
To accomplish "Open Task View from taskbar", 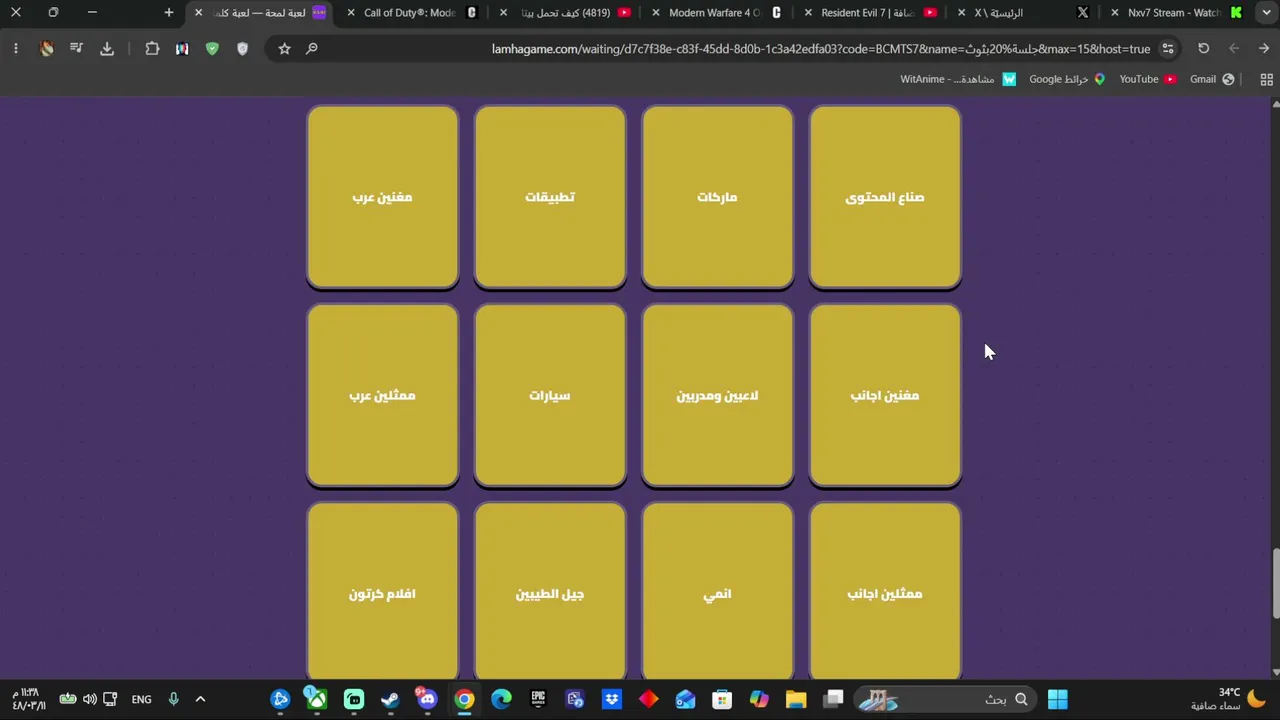I will click(x=833, y=699).
